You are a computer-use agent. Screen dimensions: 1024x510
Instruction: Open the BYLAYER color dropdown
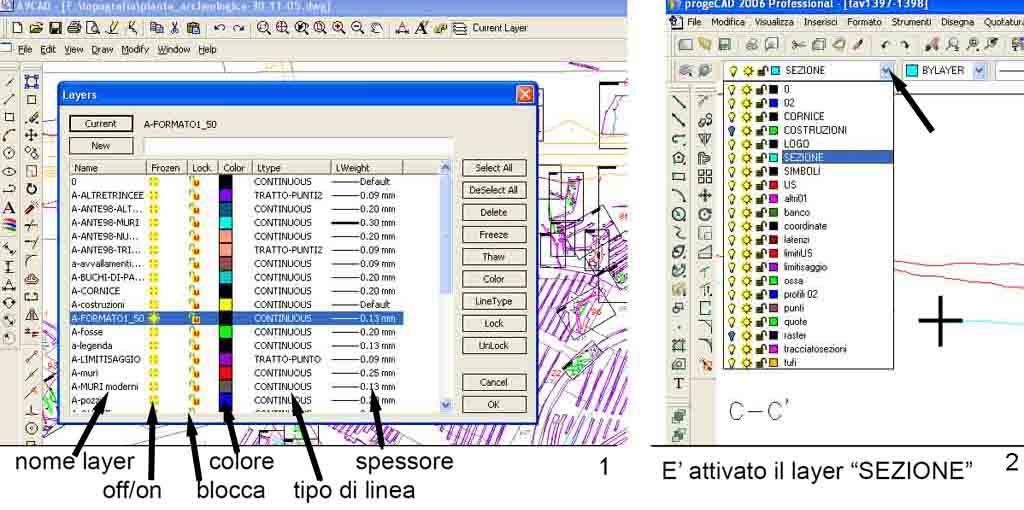(979, 71)
